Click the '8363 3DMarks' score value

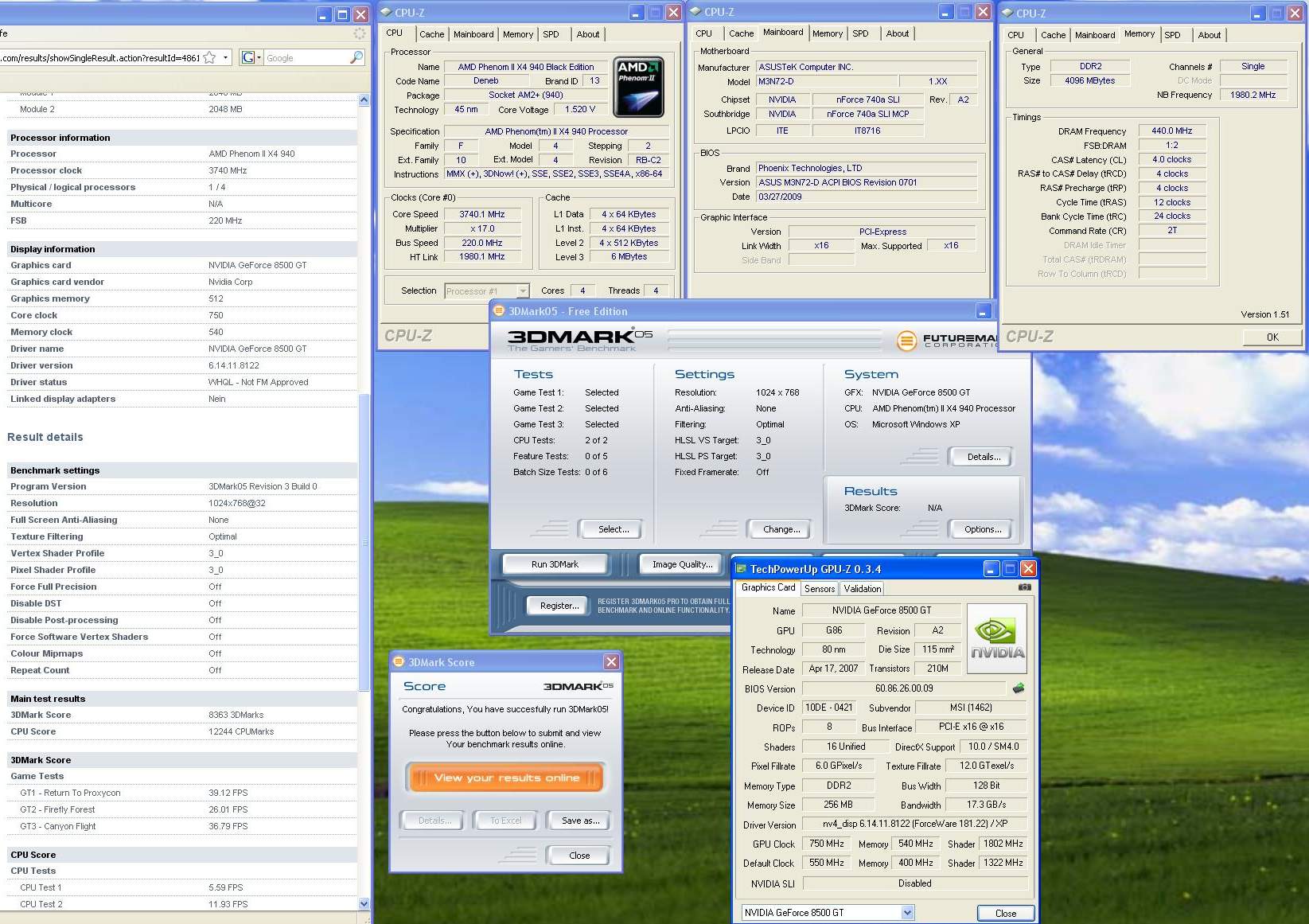tap(236, 715)
